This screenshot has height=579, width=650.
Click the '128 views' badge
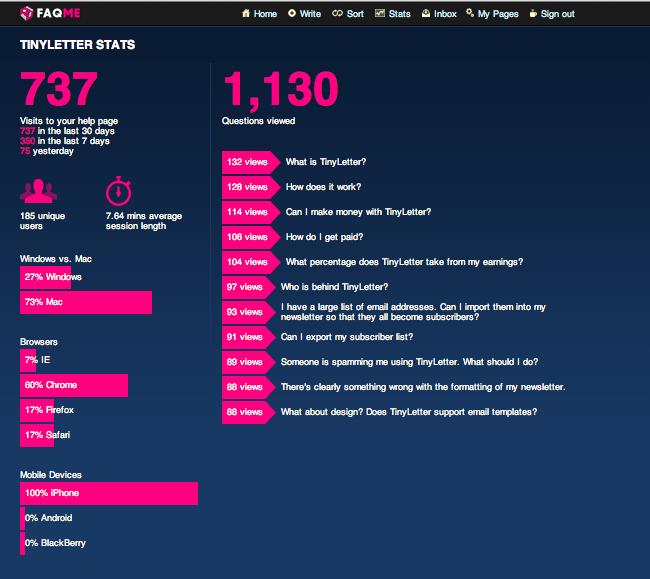pos(251,187)
